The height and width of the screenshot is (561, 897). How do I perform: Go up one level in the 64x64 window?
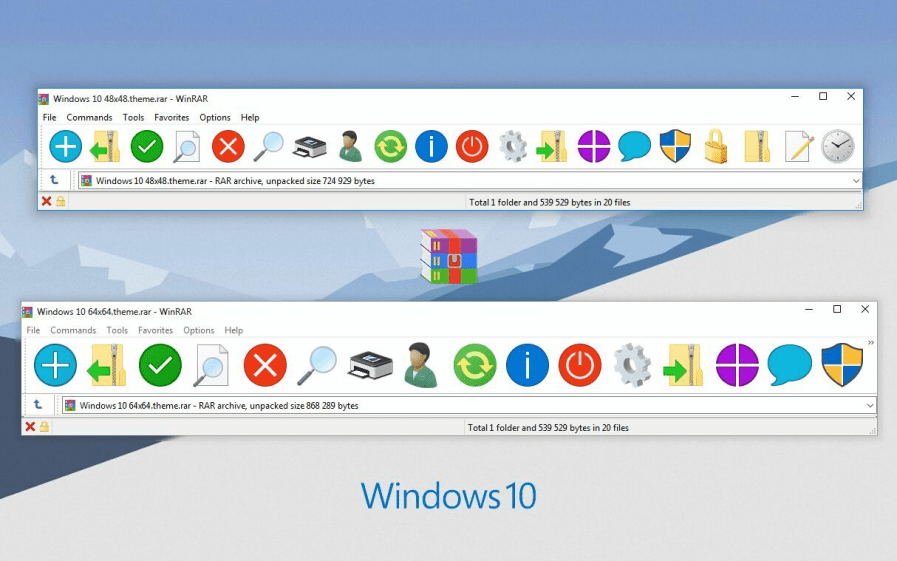click(37, 405)
